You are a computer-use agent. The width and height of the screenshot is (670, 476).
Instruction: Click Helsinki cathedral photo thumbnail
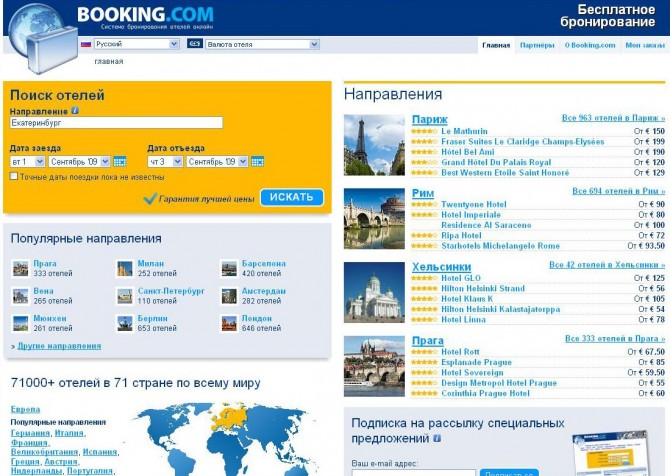click(x=374, y=292)
